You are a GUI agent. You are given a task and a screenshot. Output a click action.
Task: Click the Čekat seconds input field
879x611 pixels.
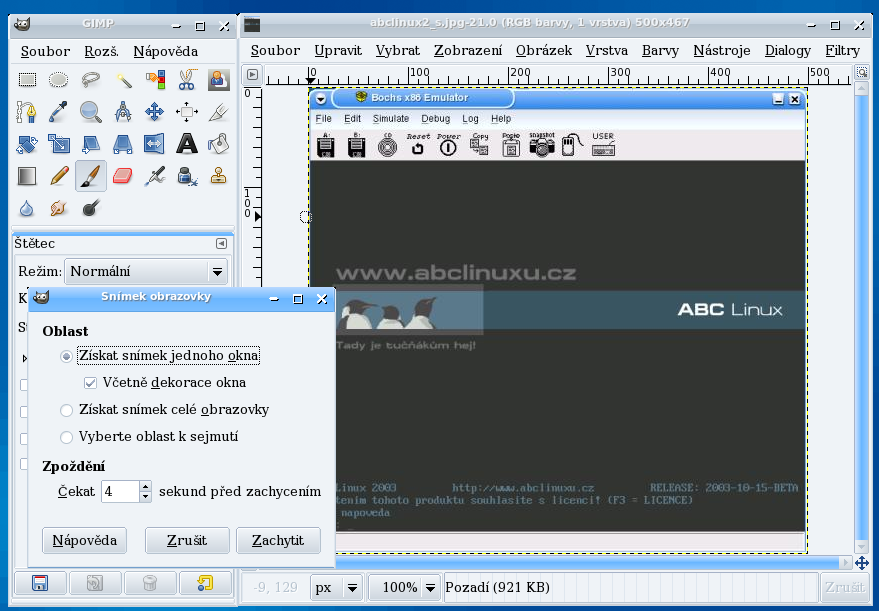120,492
